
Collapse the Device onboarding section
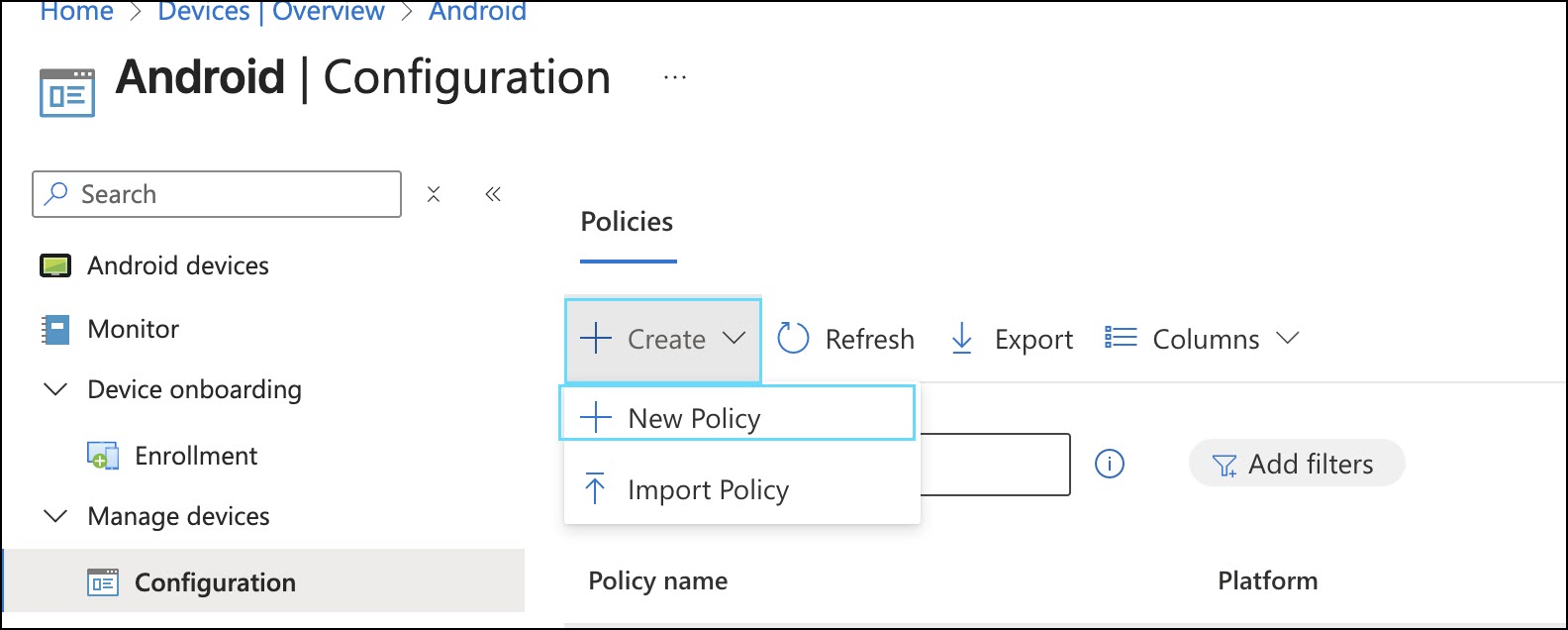56,389
